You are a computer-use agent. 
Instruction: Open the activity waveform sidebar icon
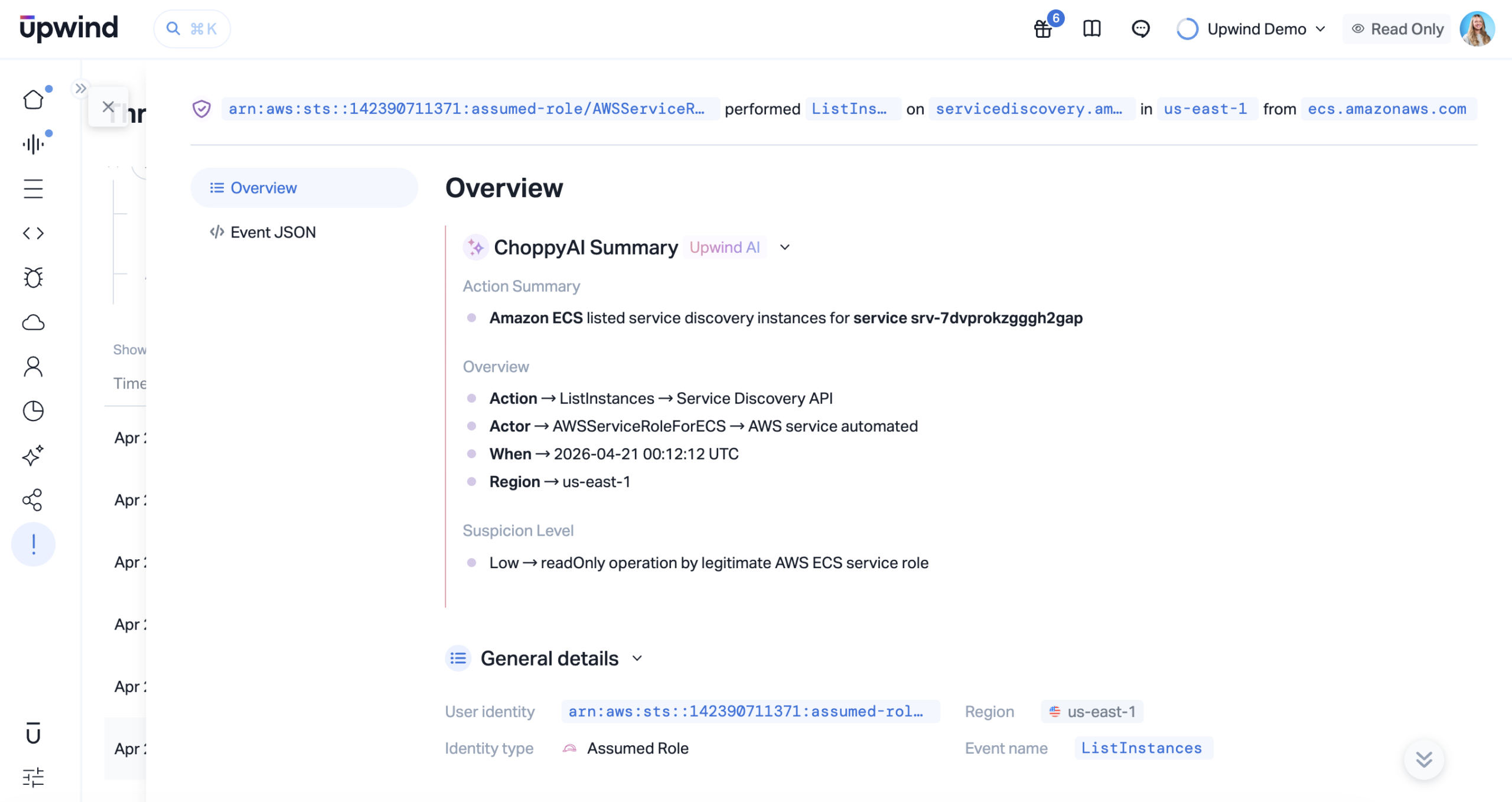(x=34, y=144)
